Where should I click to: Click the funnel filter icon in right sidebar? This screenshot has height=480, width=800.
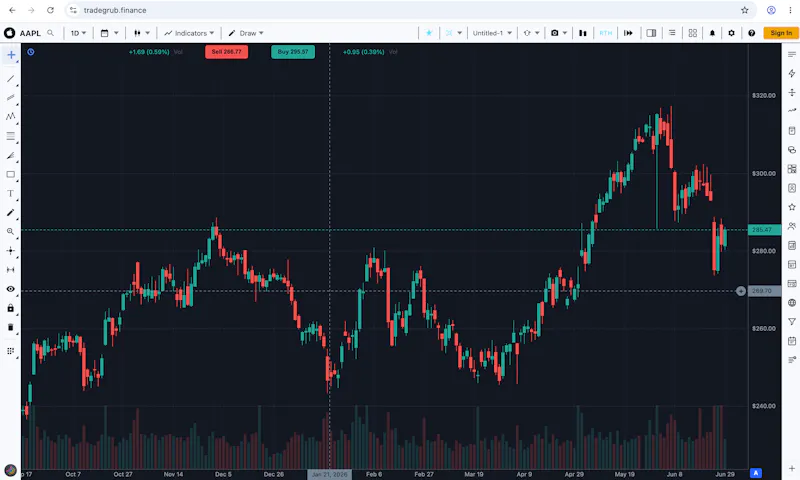(x=791, y=321)
